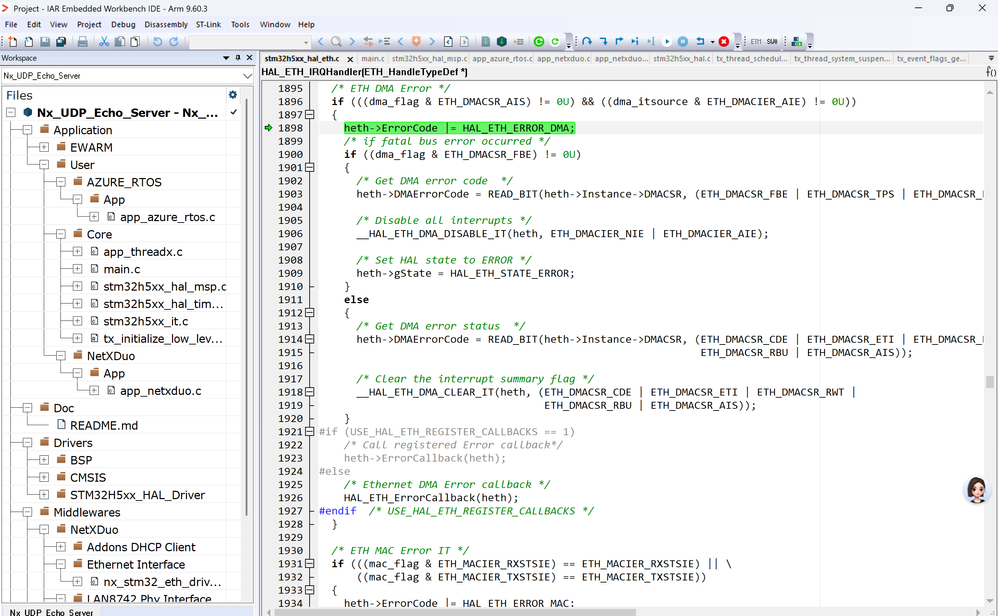The height and width of the screenshot is (616, 998).
Task: Expand the STM32H5xx_HAL_Driver folder
Action: tap(44, 495)
